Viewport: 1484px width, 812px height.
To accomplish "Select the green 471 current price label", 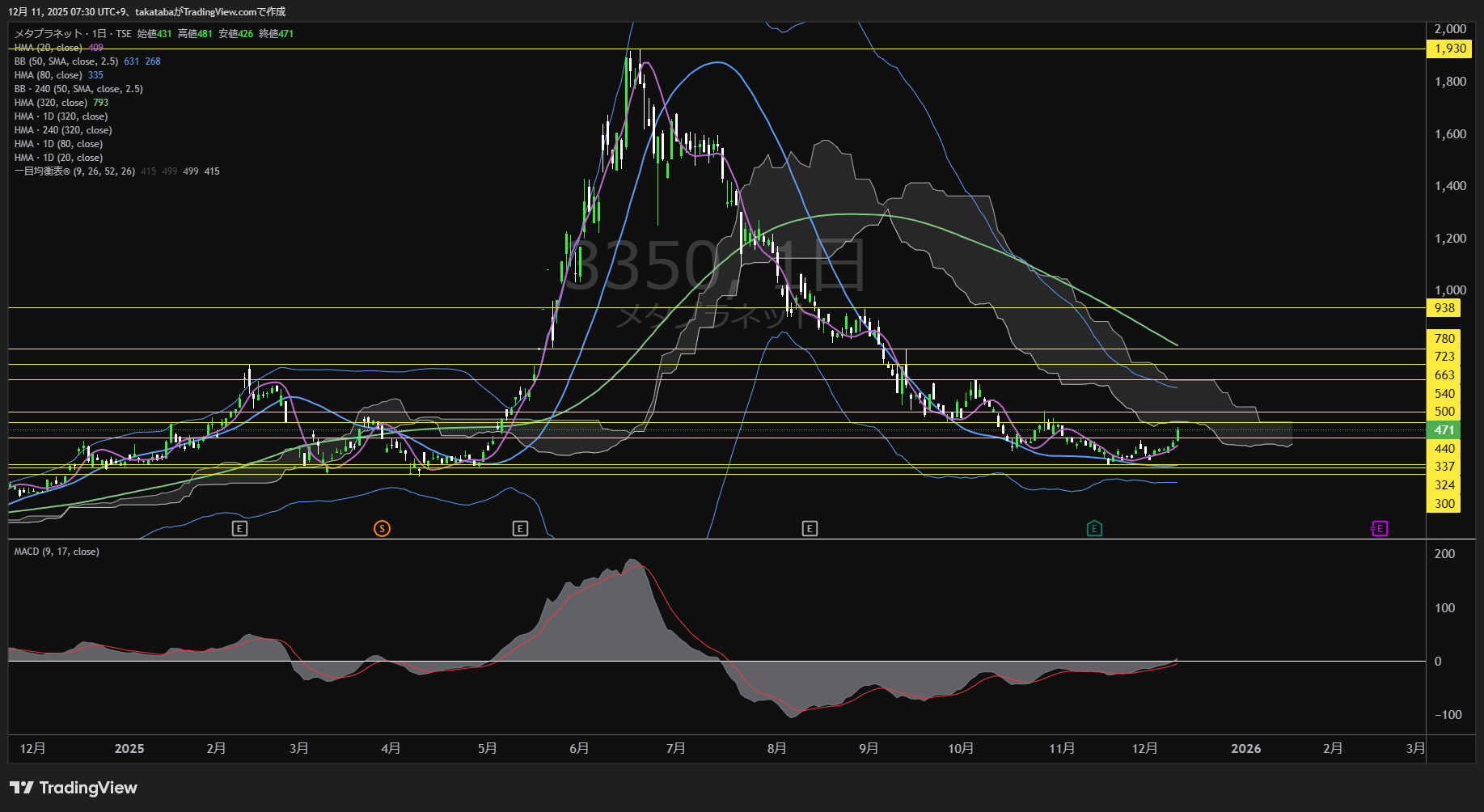I will tap(1444, 430).
